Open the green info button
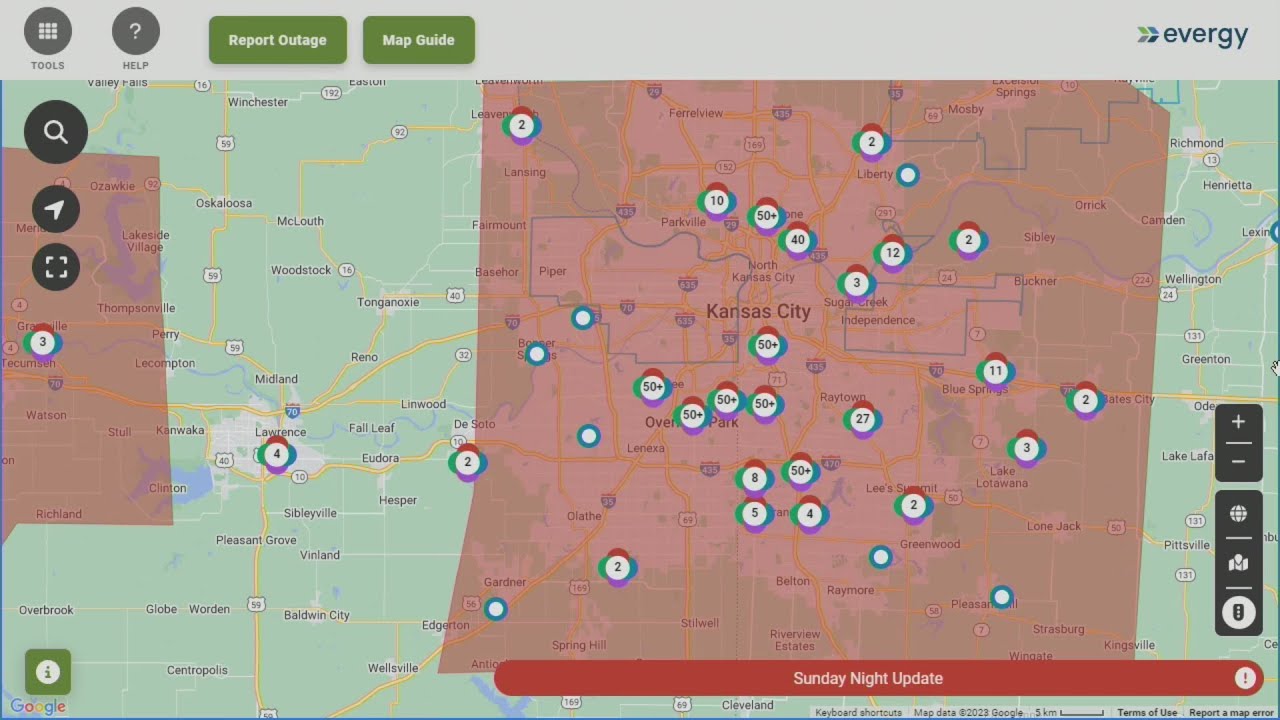The height and width of the screenshot is (720, 1280). click(48, 672)
